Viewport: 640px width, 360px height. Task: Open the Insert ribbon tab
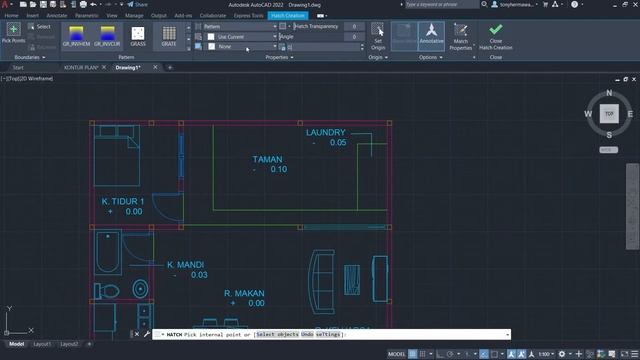32,16
